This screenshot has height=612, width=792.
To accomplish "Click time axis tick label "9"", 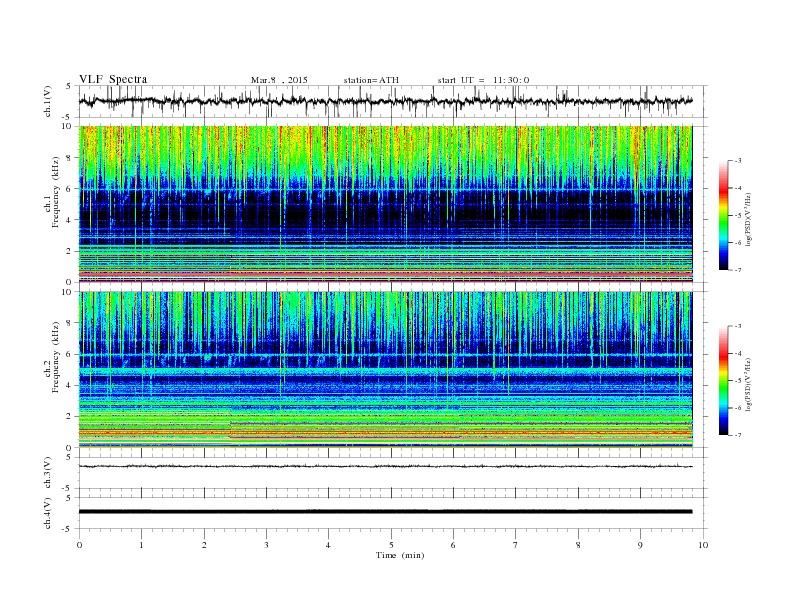I will click(640, 545).
